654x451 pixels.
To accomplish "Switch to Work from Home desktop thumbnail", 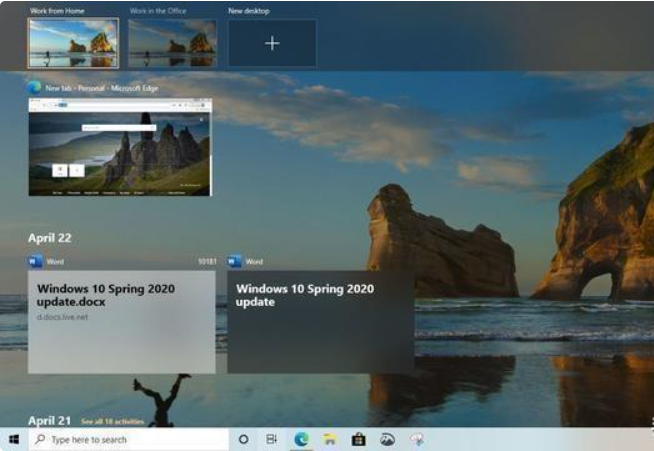I will [x=73, y=43].
